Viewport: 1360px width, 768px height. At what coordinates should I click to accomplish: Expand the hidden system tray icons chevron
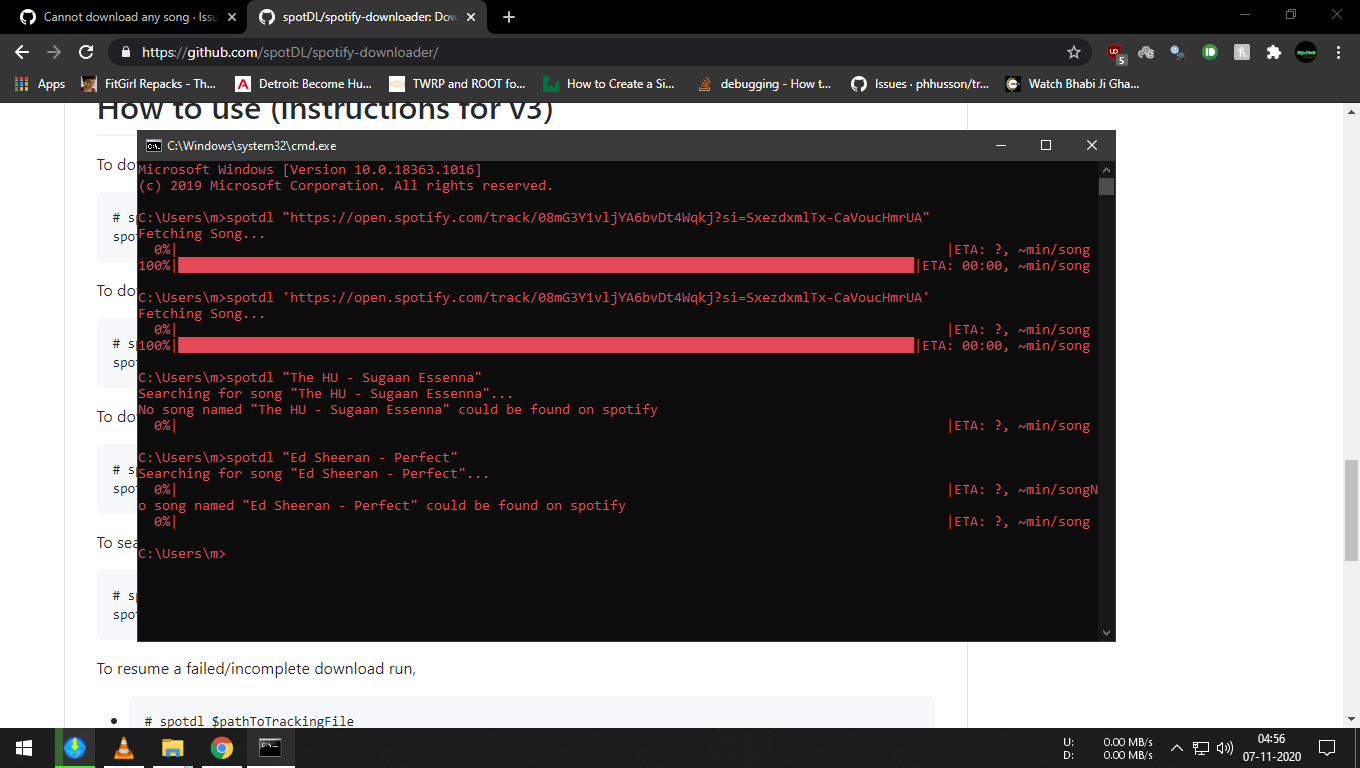(1176, 748)
